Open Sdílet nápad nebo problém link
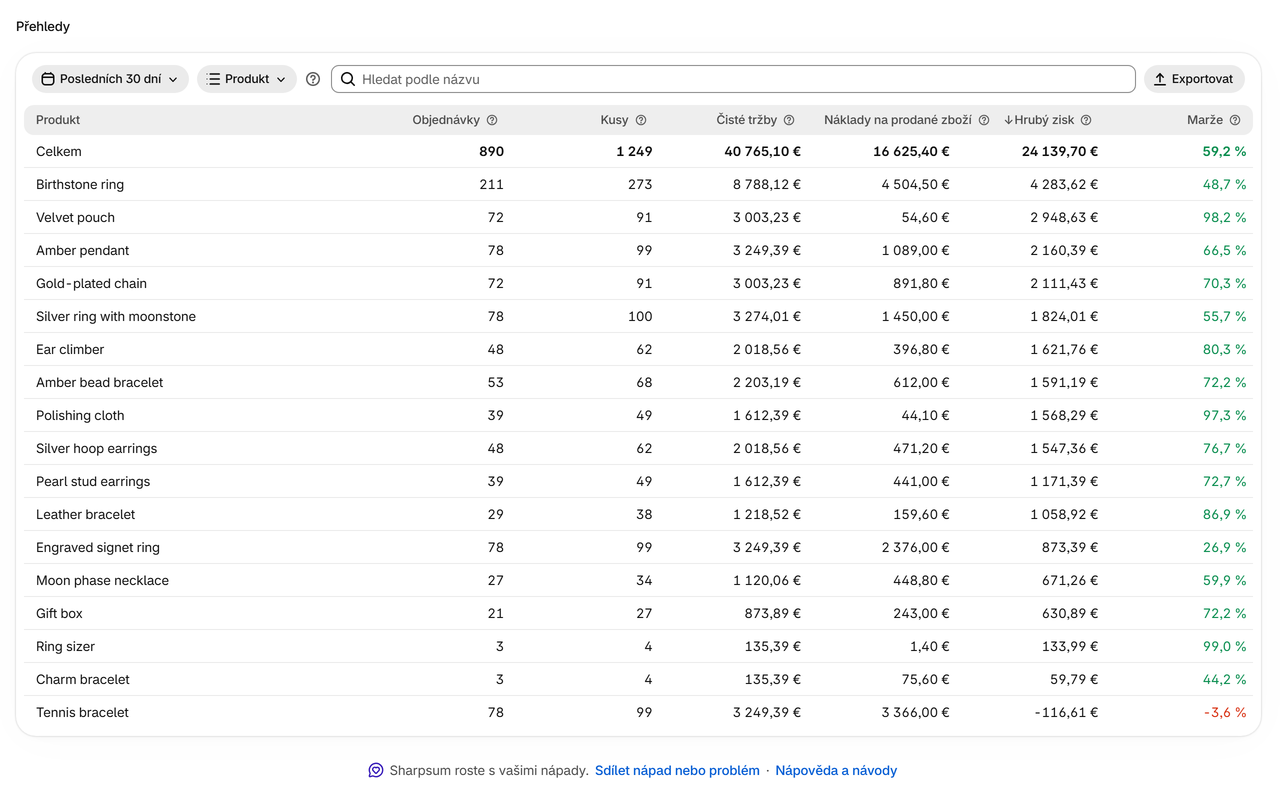Viewport: 1280px width, 800px height. coord(677,771)
